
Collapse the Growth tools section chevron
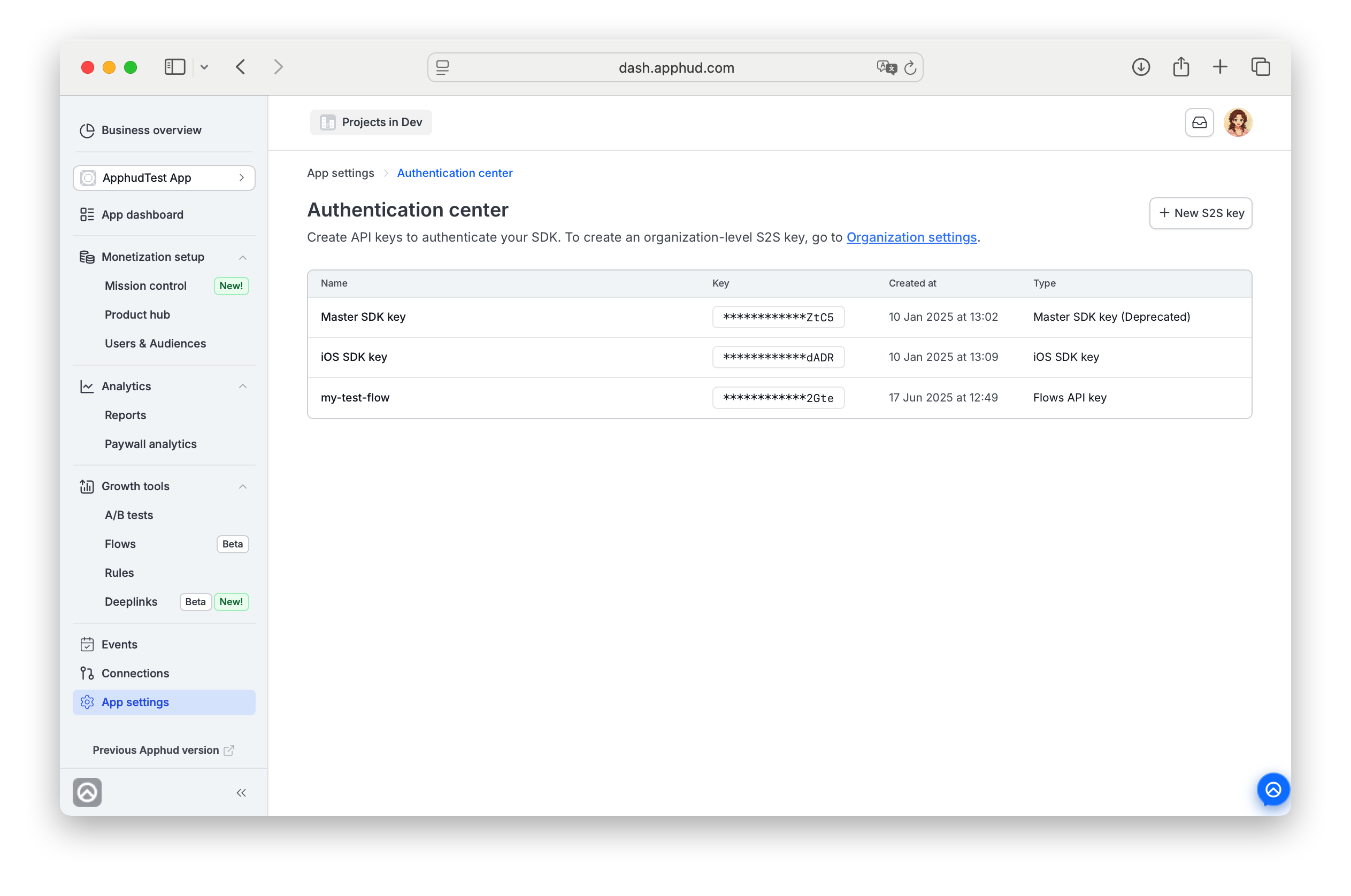[x=242, y=486]
